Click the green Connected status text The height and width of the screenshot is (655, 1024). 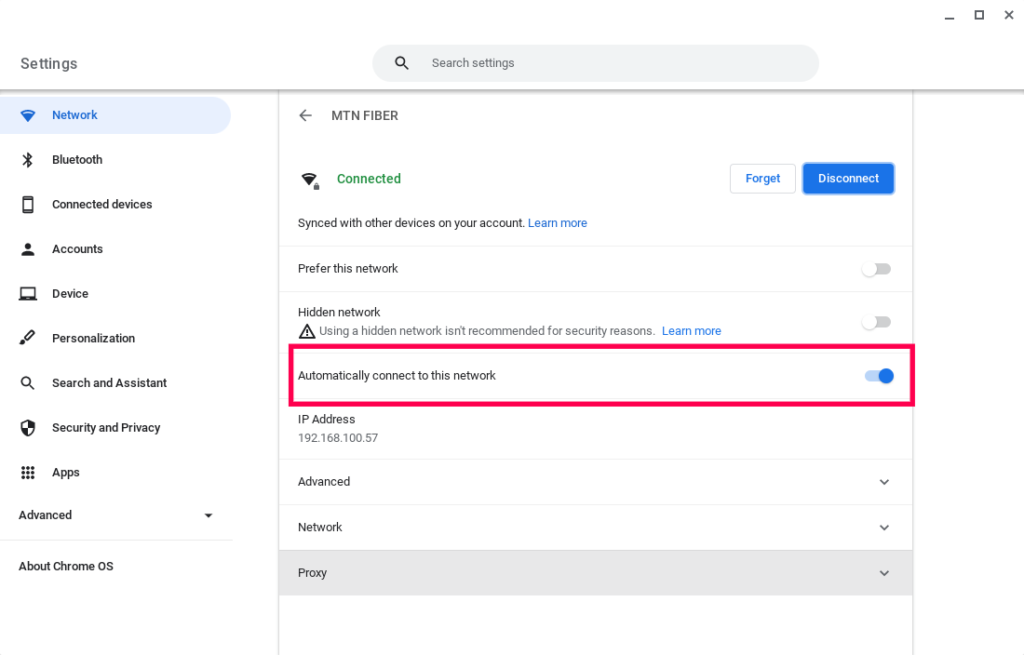[369, 179]
